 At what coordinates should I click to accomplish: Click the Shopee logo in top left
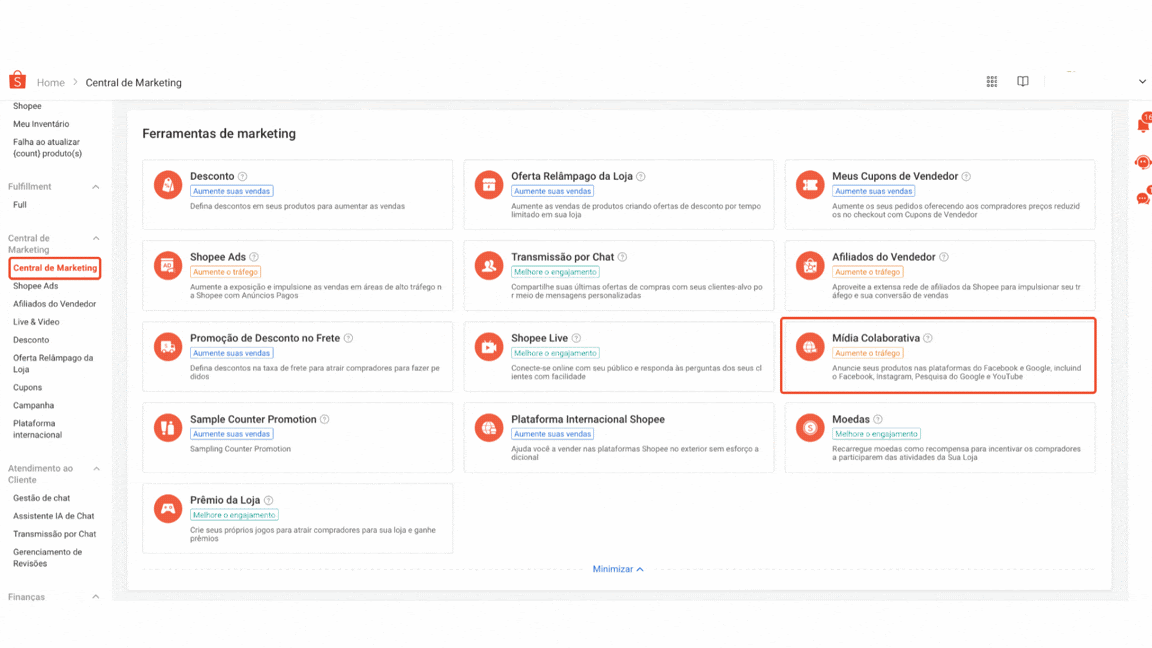(16, 80)
